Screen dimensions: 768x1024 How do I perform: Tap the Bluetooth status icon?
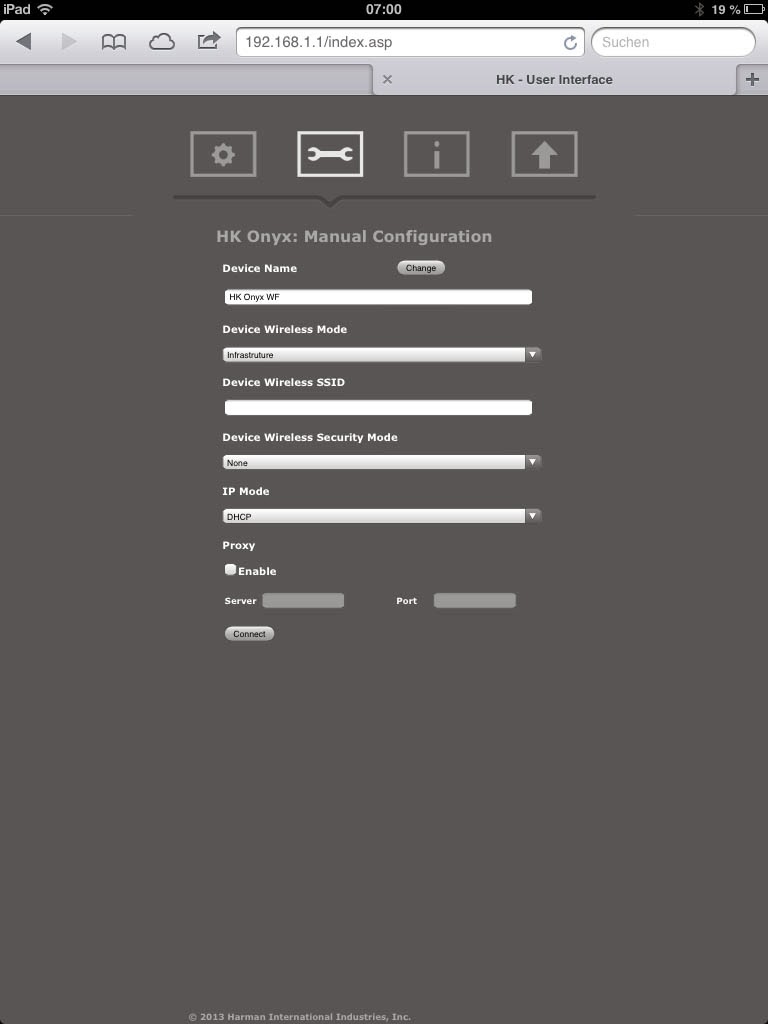tap(699, 9)
